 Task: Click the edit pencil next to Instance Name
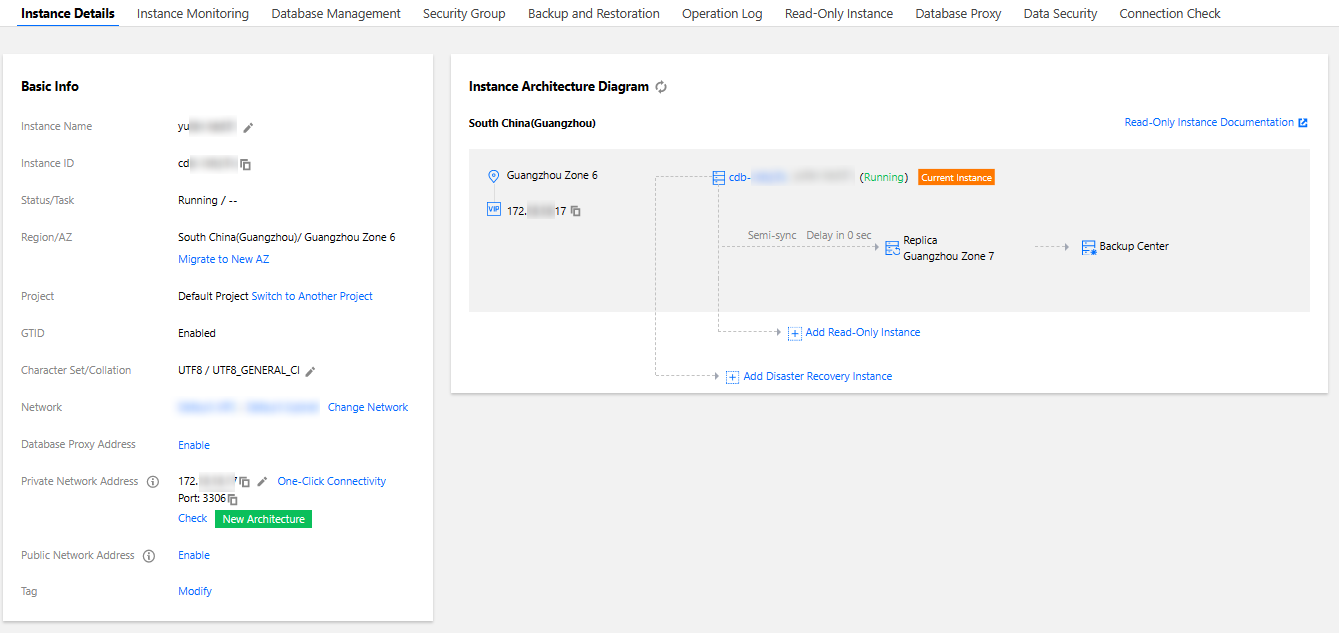(249, 127)
